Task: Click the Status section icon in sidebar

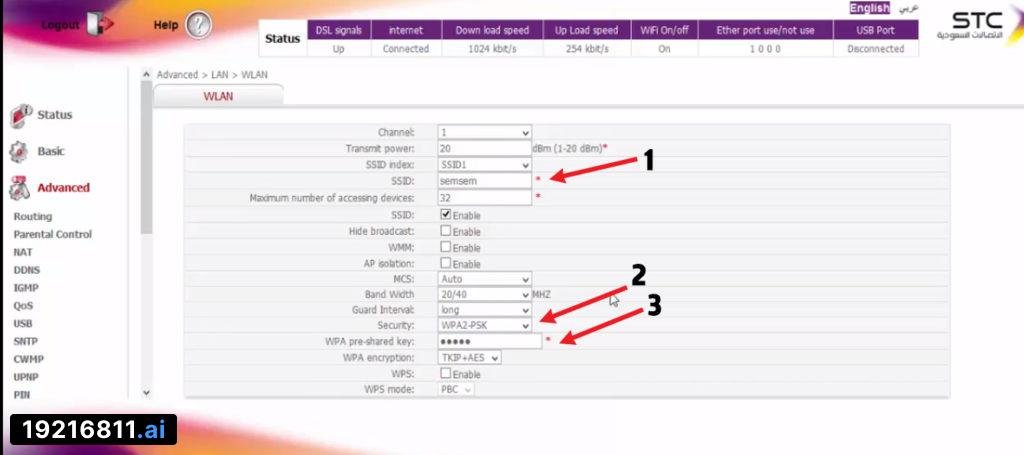Action: 21,115
